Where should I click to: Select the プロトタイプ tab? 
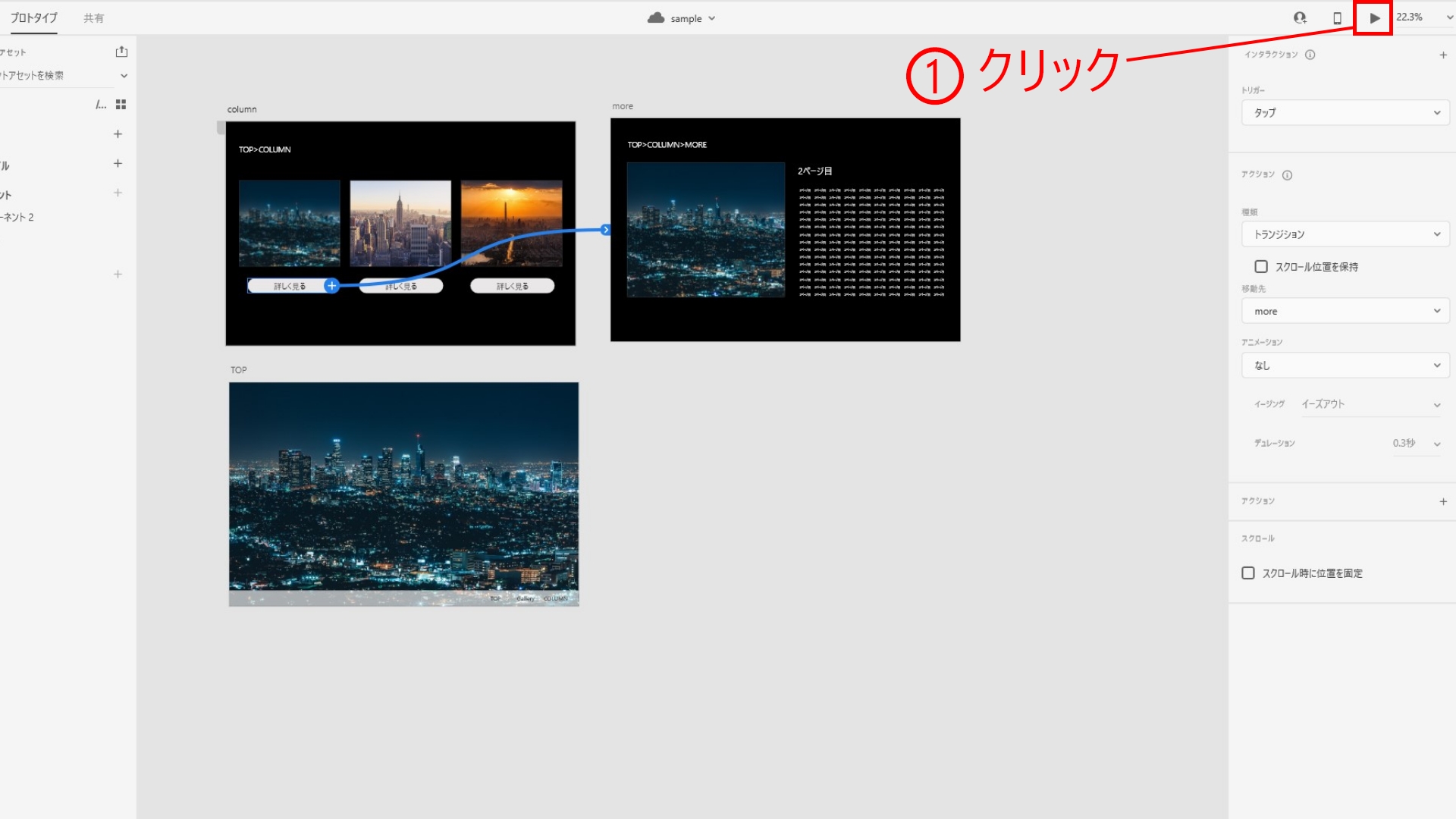click(34, 17)
